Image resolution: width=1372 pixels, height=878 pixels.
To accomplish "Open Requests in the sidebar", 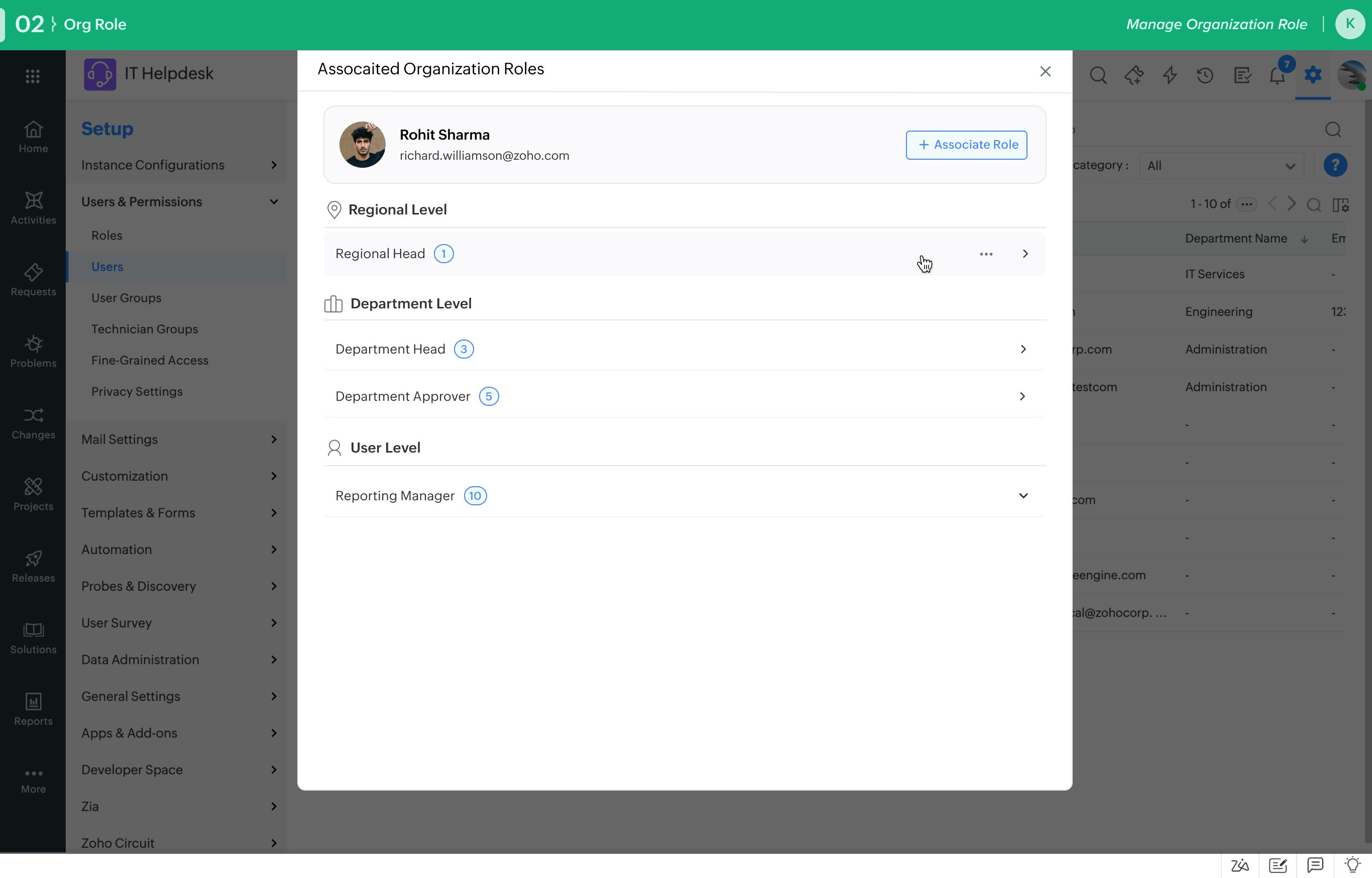I will click(x=33, y=280).
